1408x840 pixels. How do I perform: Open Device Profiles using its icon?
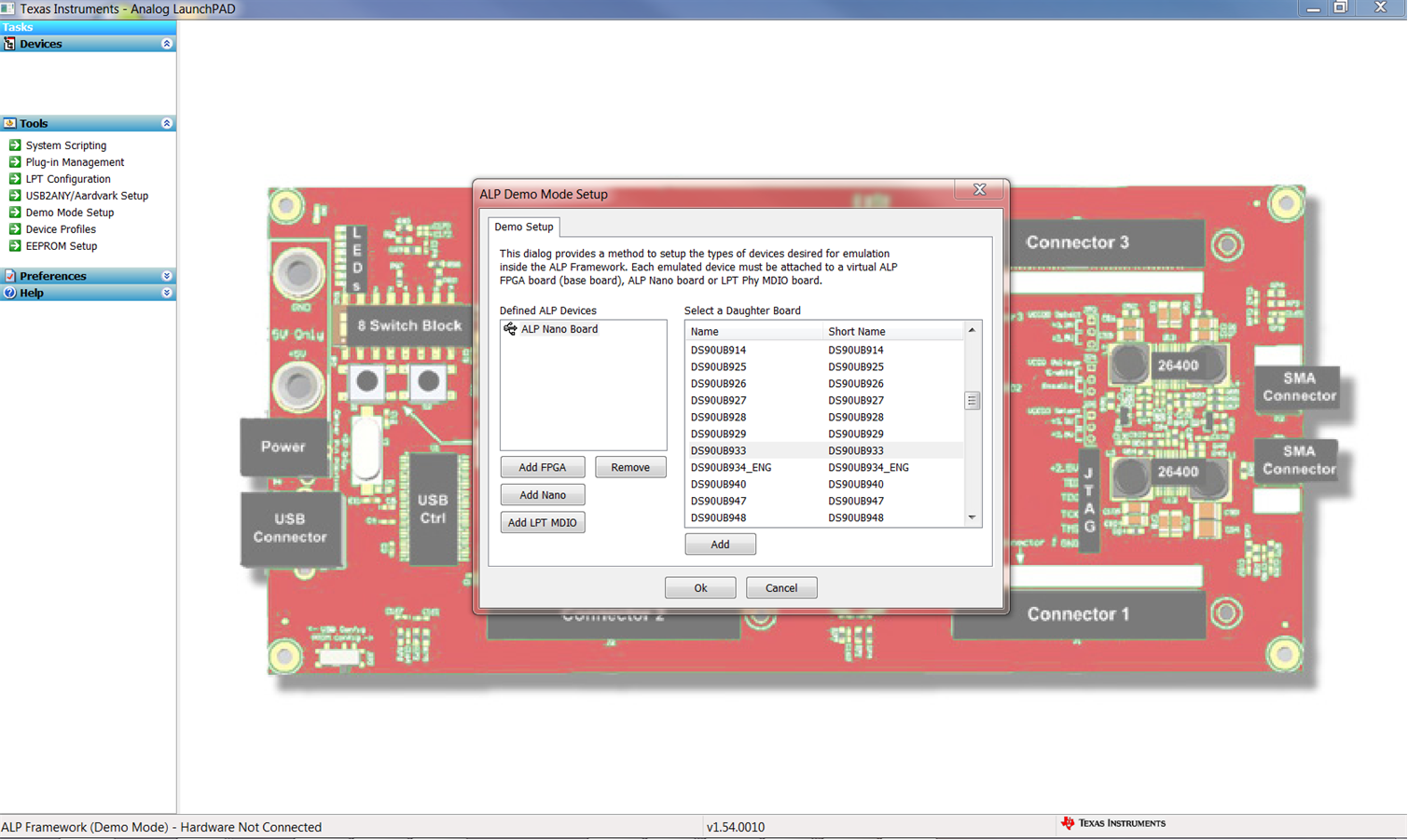click(17, 229)
